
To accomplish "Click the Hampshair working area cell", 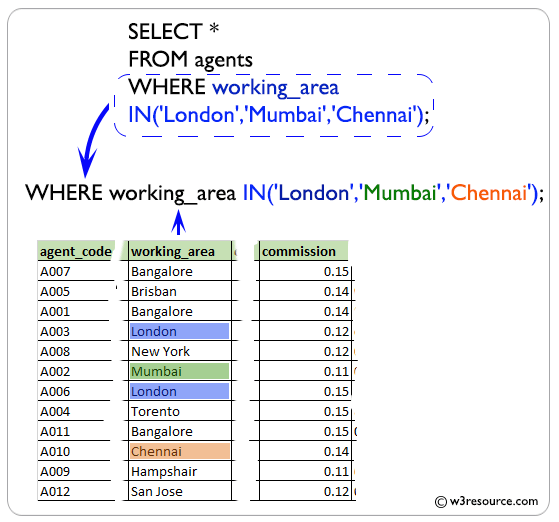I will click(x=180, y=471).
